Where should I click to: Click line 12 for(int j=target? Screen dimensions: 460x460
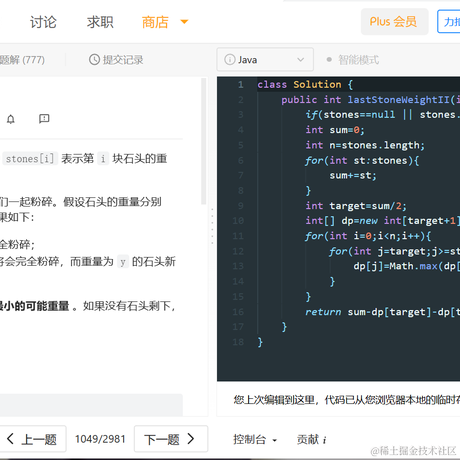395,251
